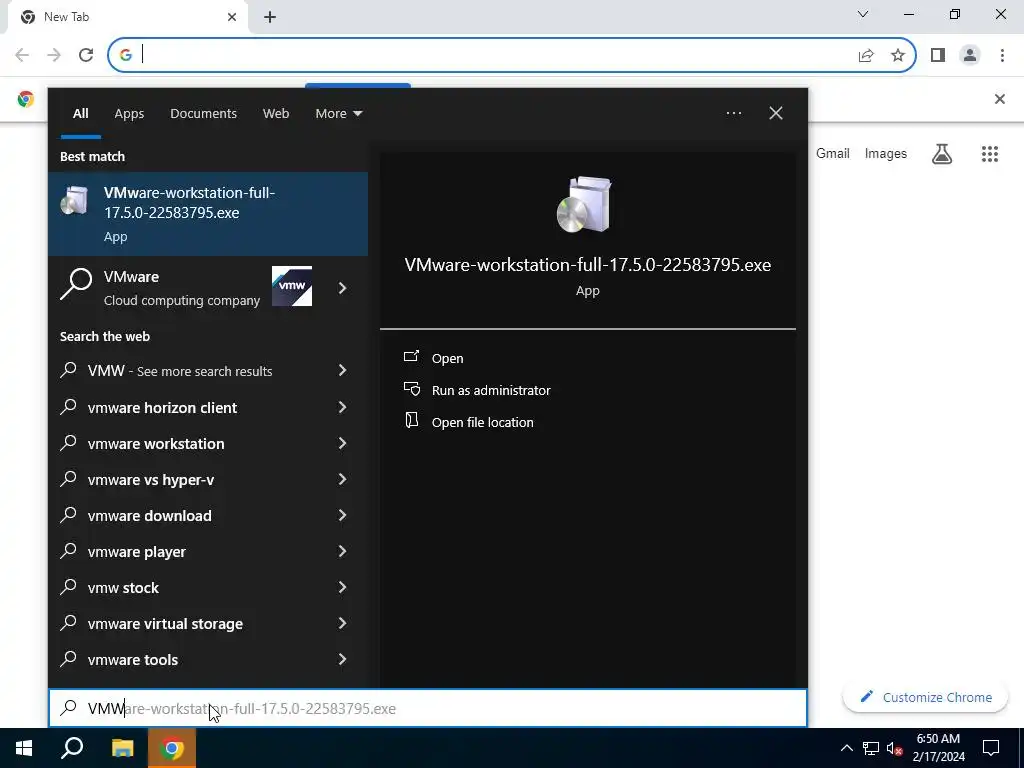Close the Windows search panel
Viewport: 1024px width, 768px height.
pyautogui.click(x=776, y=113)
